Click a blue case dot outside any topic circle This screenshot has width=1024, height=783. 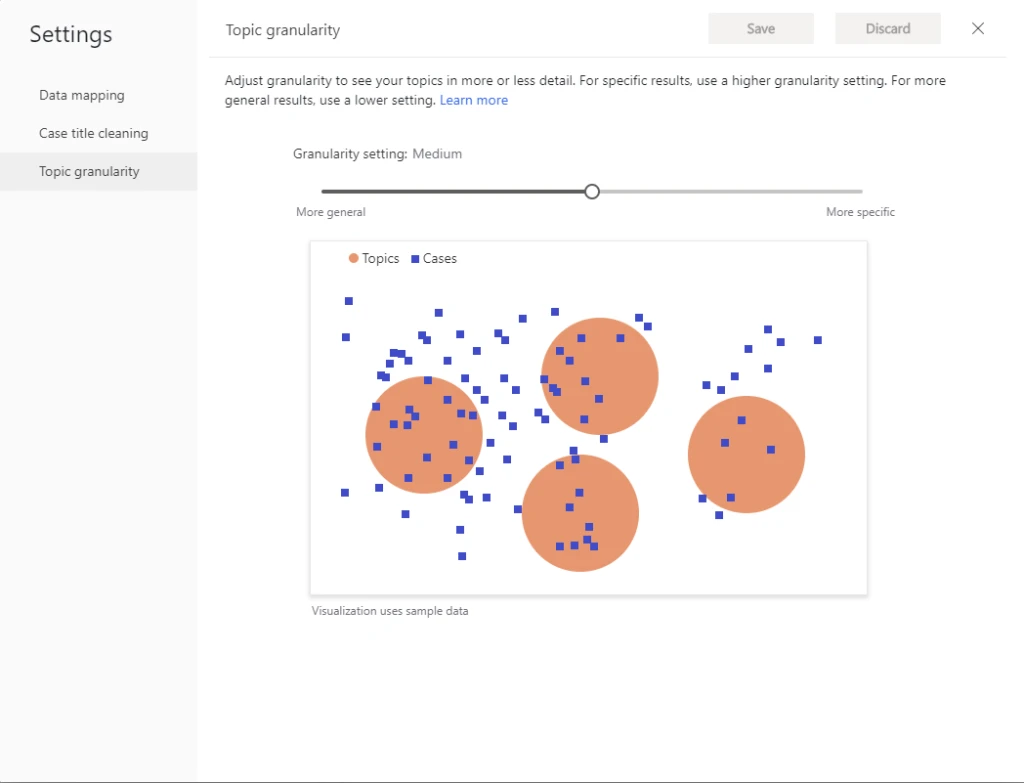348,300
